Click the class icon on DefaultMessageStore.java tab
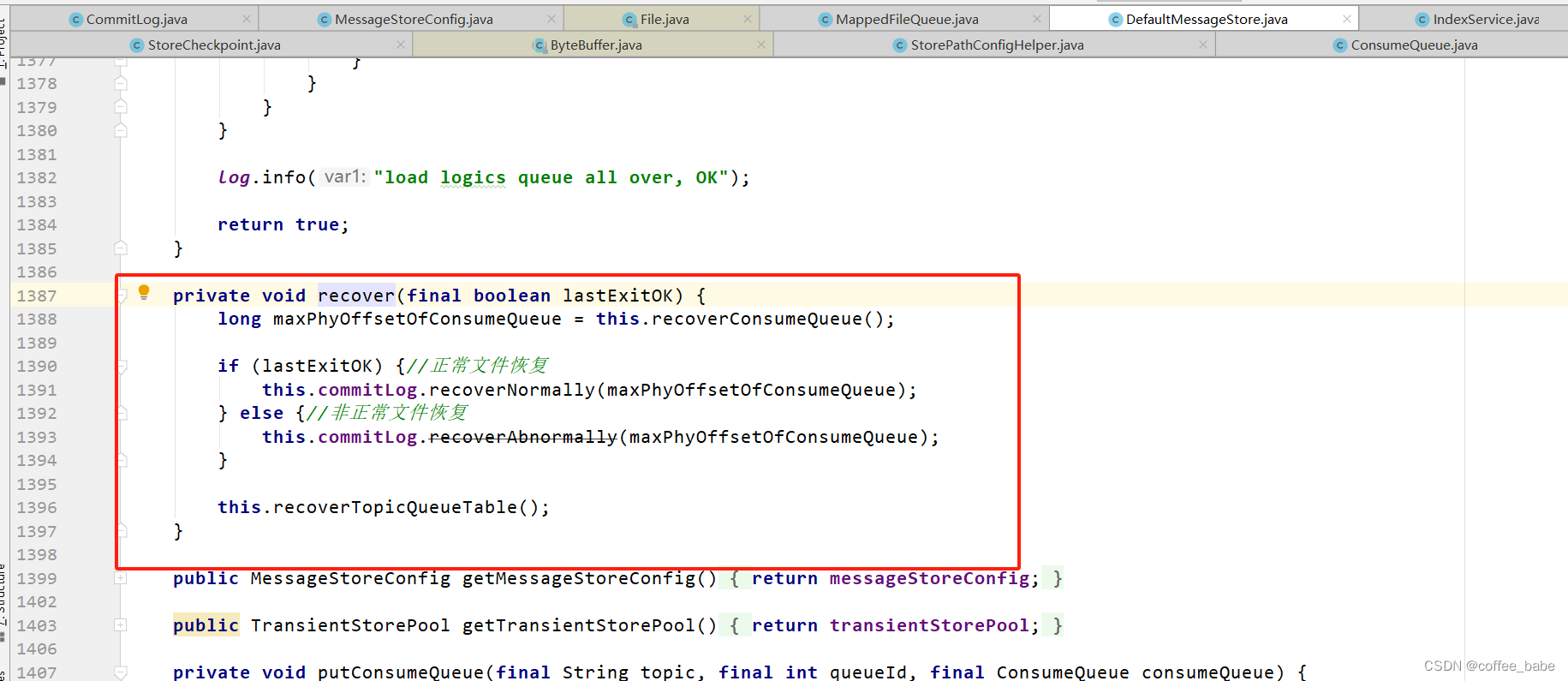1568x681 pixels. point(1116,20)
